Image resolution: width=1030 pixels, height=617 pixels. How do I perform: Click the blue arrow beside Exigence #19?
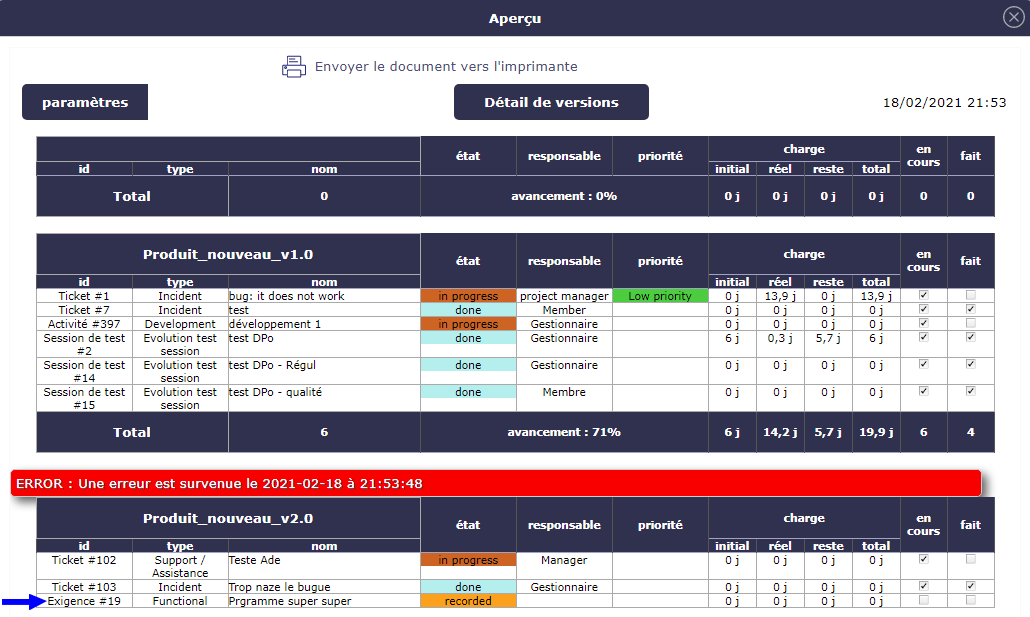coord(23,602)
